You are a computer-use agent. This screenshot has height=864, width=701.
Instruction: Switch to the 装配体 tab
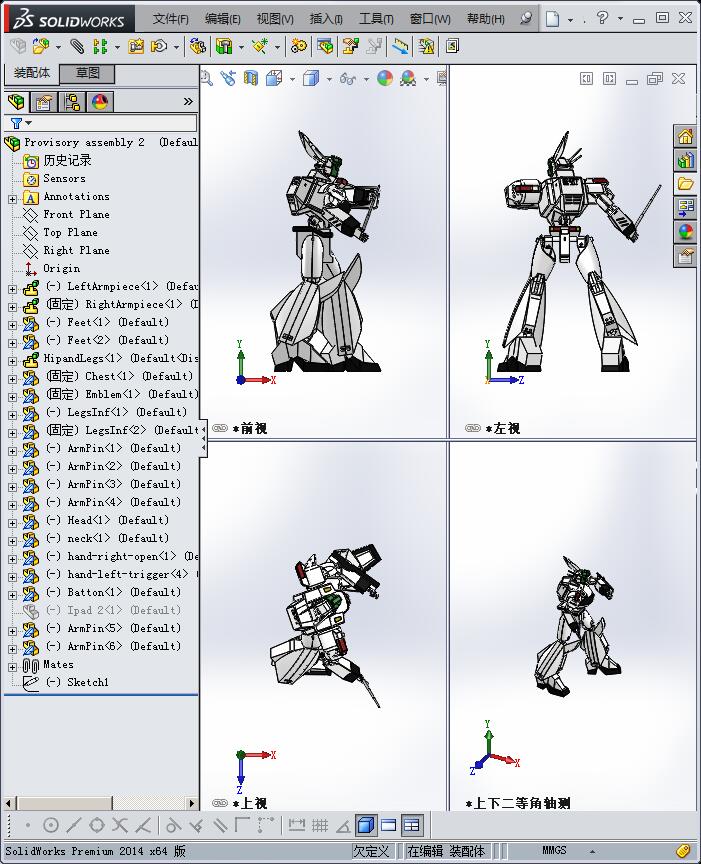[x=31, y=73]
